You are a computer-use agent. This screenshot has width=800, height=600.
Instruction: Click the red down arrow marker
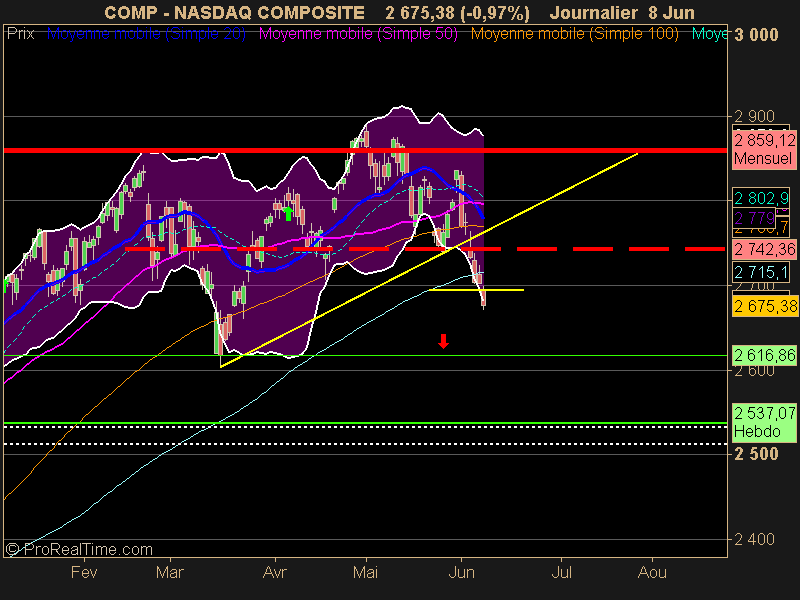pyautogui.click(x=443, y=341)
